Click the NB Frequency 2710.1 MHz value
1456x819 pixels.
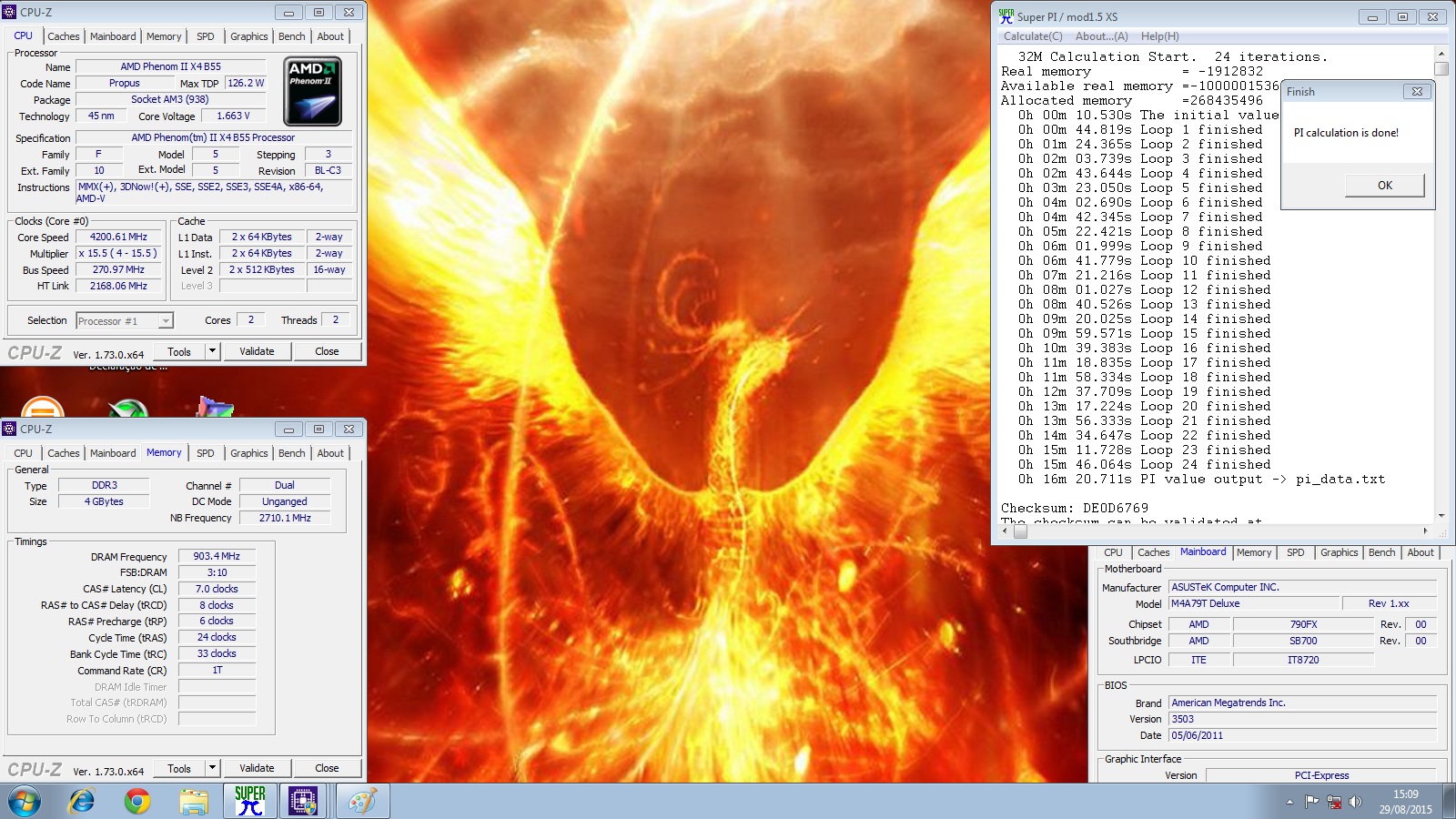(285, 518)
